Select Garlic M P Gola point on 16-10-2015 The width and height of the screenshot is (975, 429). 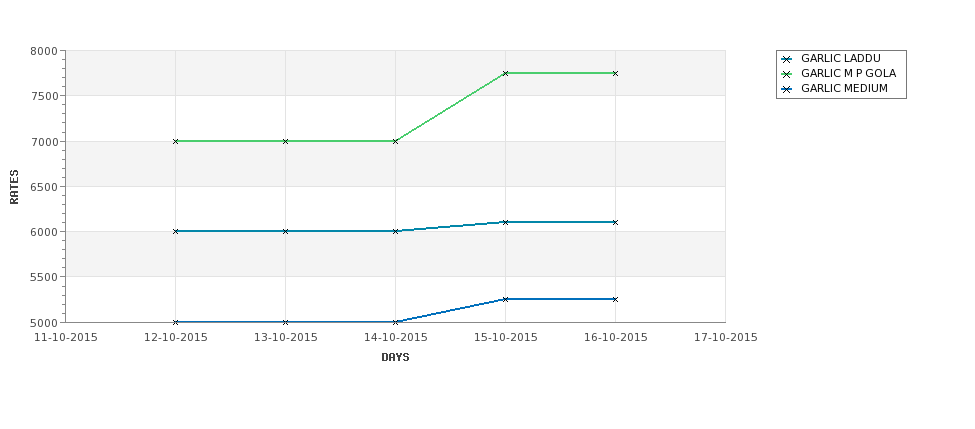615,73
